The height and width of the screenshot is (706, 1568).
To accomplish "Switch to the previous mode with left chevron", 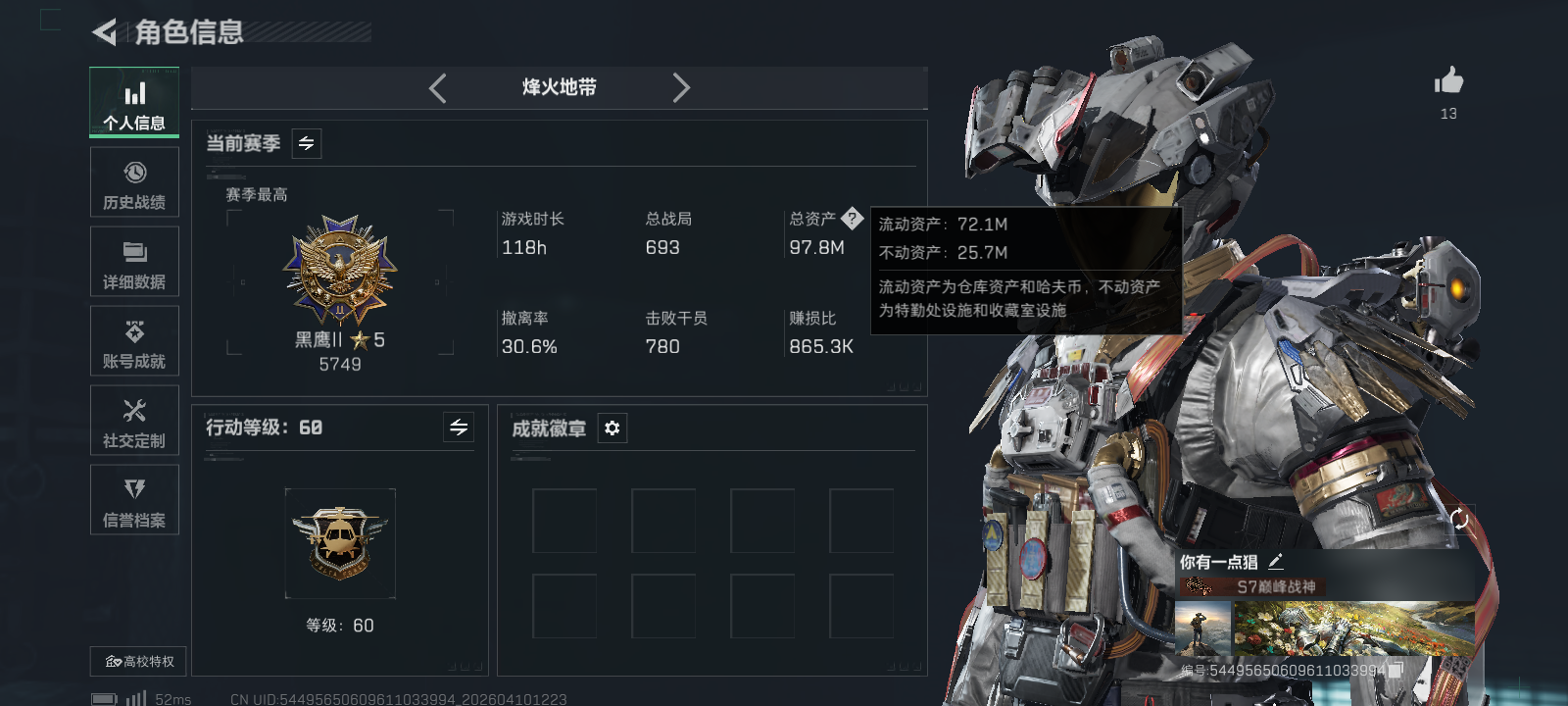I will click(x=438, y=88).
